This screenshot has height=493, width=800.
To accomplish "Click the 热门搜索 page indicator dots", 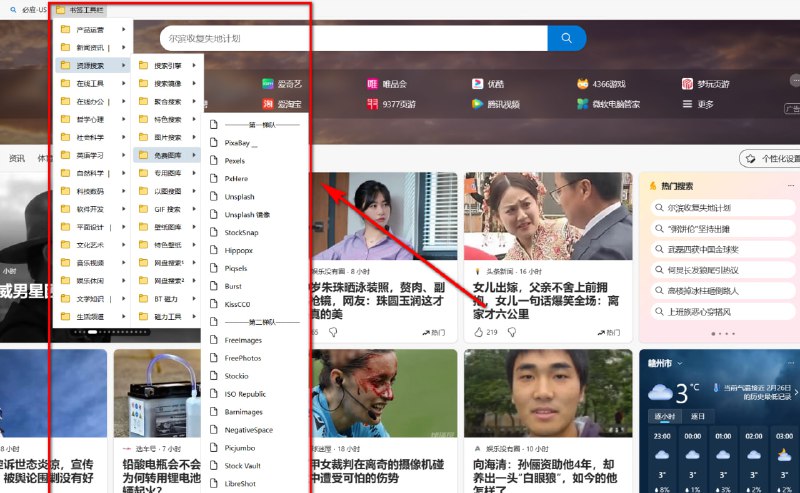I will point(723,334).
